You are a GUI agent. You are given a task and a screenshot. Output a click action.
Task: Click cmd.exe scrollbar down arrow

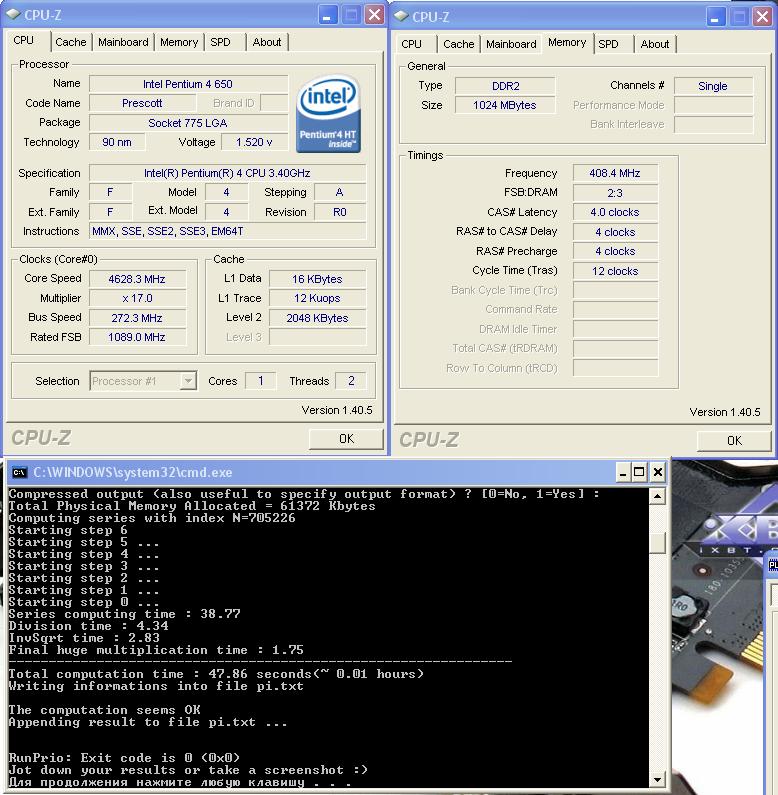pos(657,780)
